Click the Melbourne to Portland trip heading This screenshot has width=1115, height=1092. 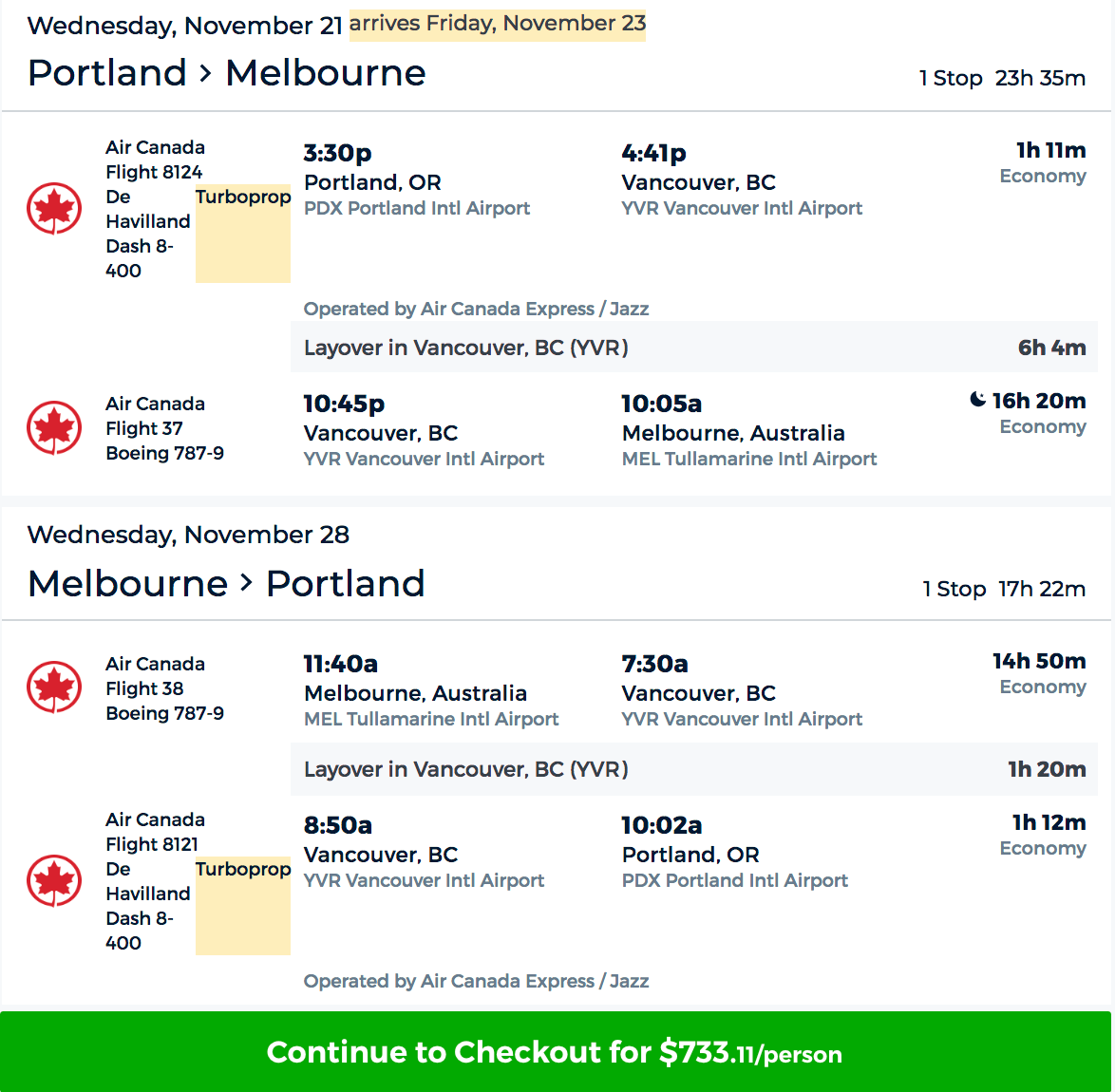coord(227,583)
